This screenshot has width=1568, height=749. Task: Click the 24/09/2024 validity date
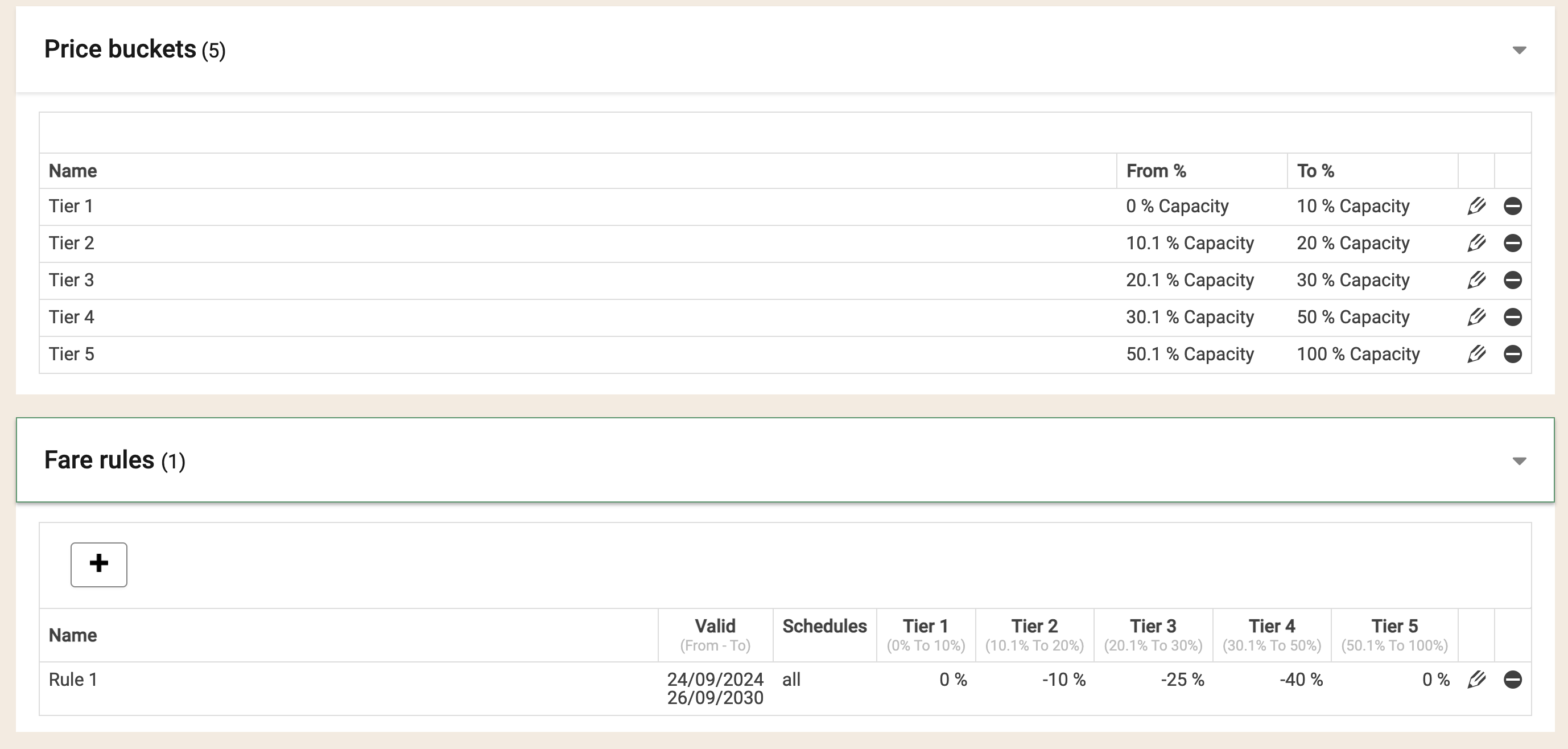[715, 680]
